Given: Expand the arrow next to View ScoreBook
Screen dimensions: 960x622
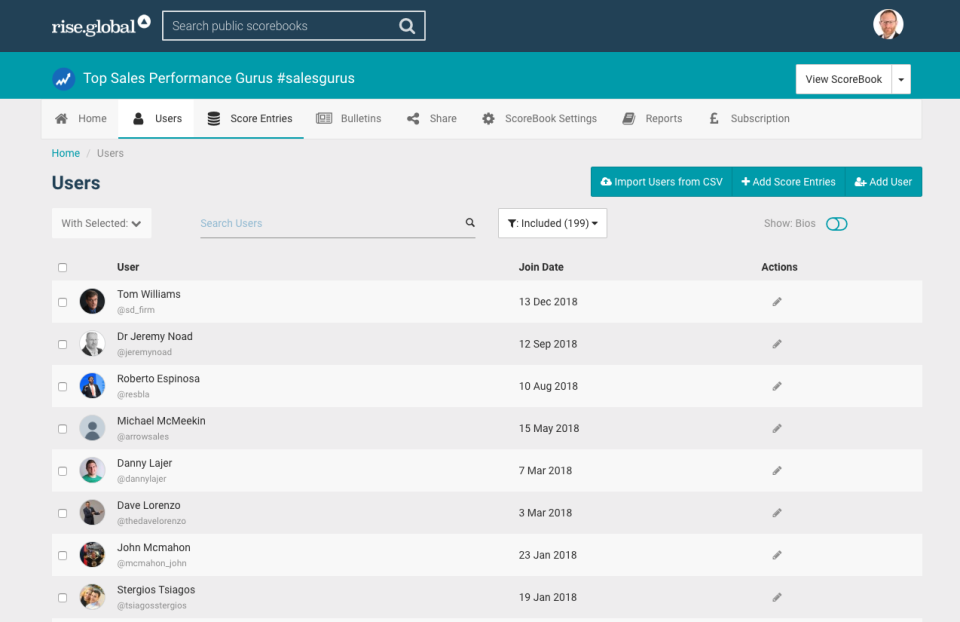Looking at the screenshot, I should click(901, 80).
